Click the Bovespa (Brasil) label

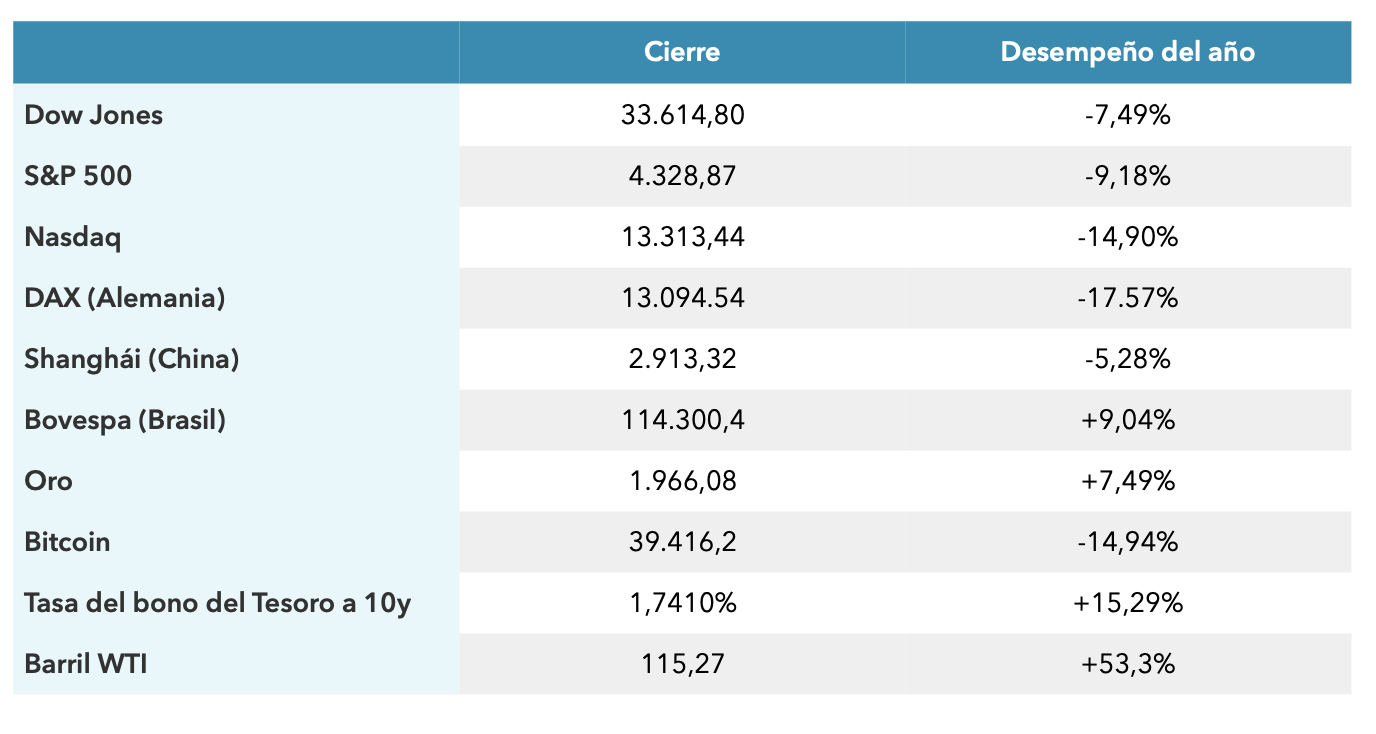click(125, 420)
